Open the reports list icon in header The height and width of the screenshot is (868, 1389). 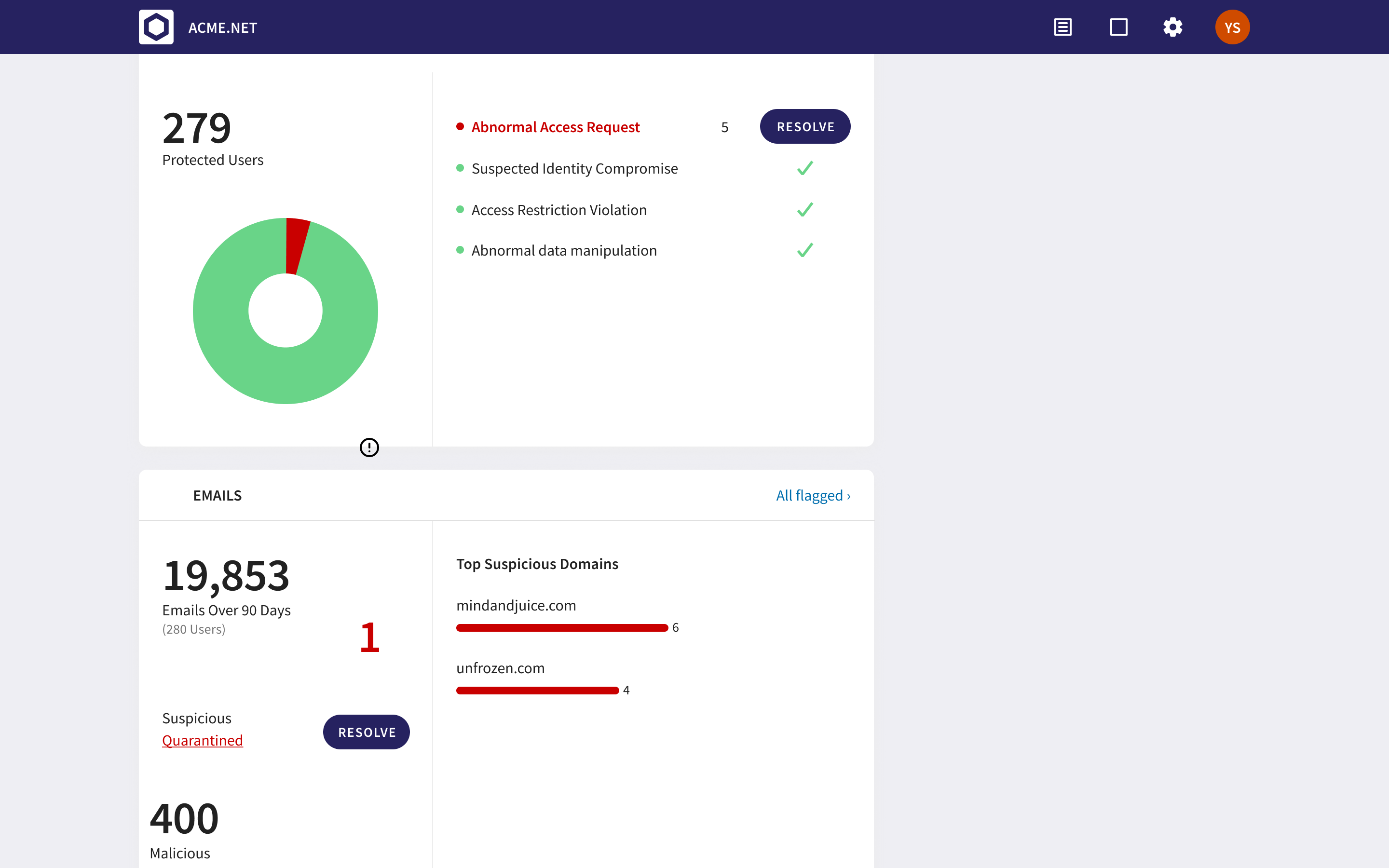[x=1062, y=27]
